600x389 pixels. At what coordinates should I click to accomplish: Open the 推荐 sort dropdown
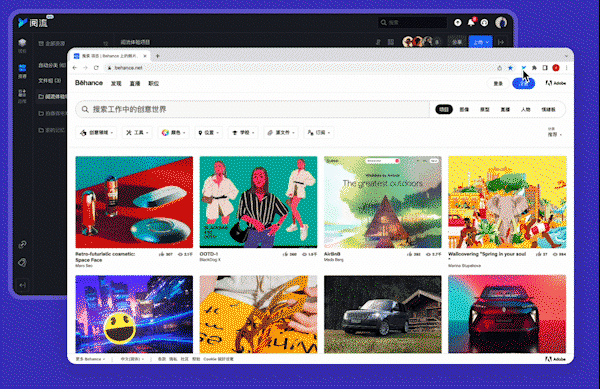pos(554,134)
